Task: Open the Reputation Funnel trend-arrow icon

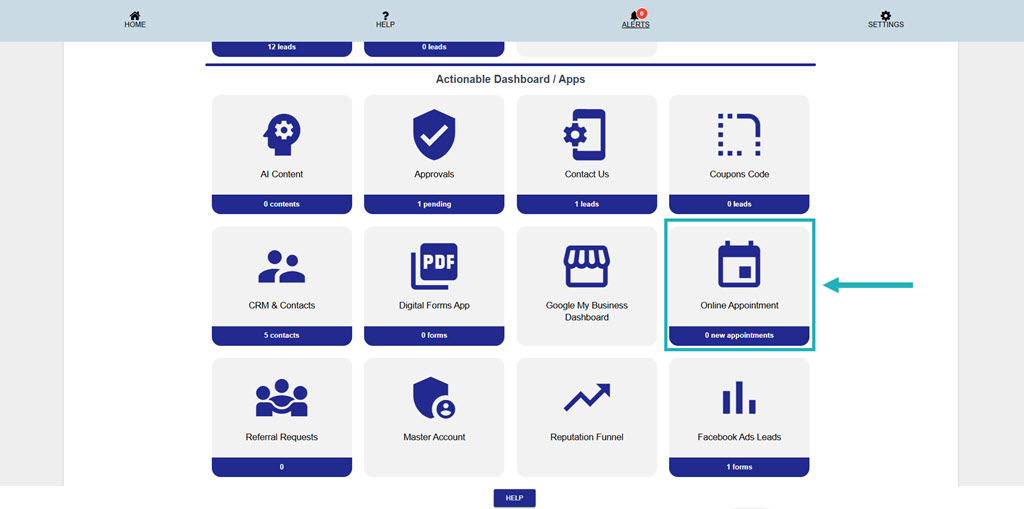Action: point(586,398)
